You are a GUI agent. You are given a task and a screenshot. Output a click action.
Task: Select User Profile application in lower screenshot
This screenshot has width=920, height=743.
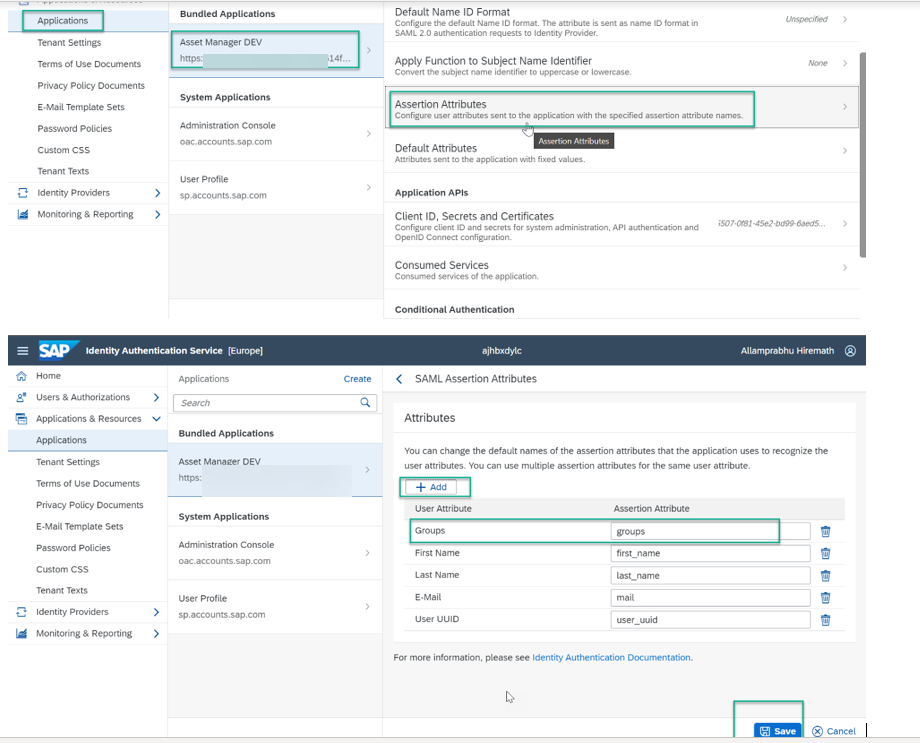pyautogui.click(x=275, y=607)
